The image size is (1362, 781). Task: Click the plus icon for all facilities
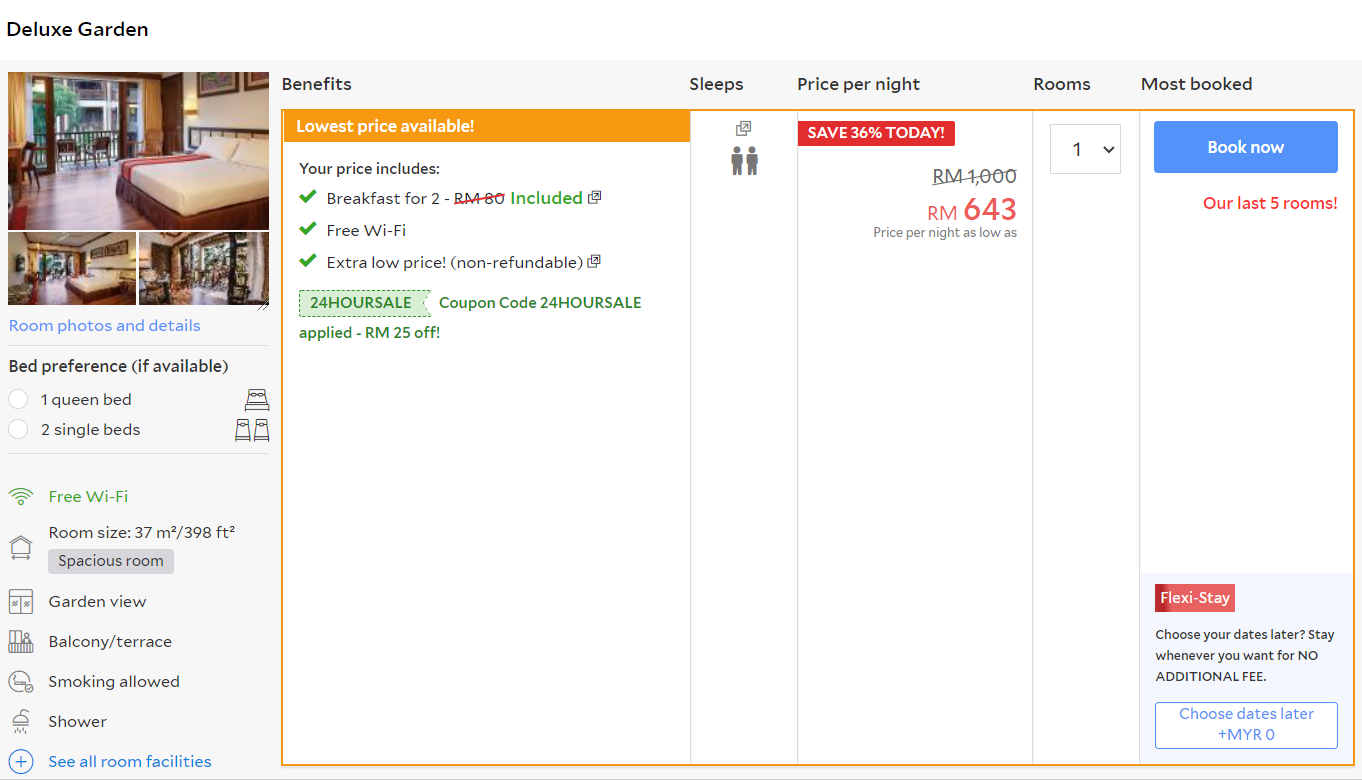[21, 762]
